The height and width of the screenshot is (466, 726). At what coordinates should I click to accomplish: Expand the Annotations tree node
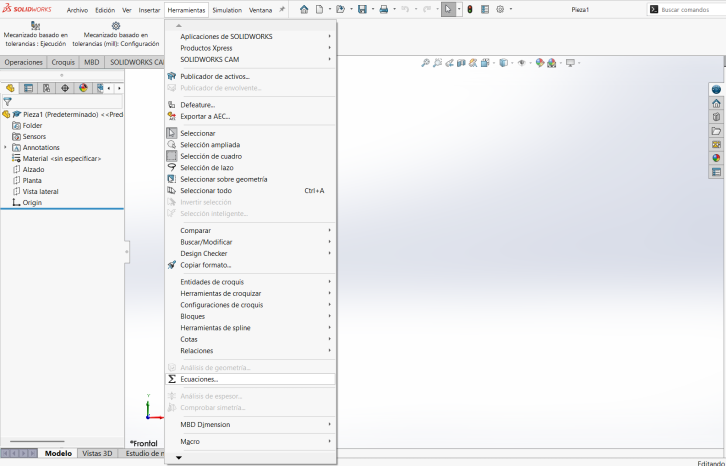tap(6, 147)
